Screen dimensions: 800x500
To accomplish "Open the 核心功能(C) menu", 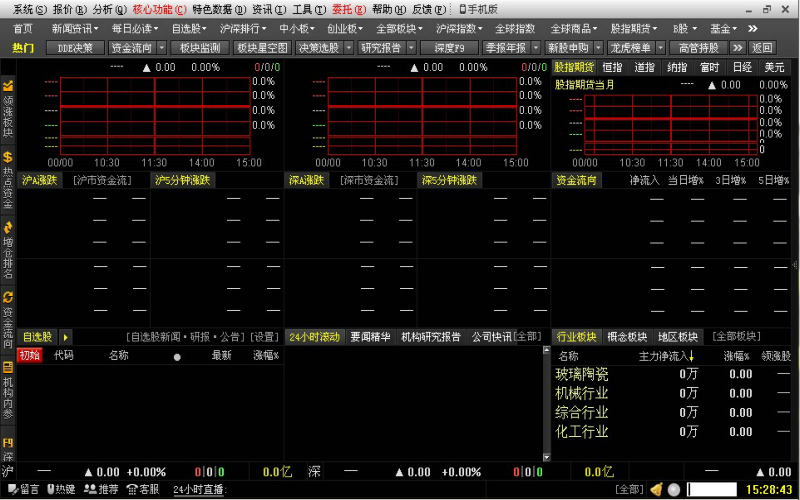I will (160, 9).
